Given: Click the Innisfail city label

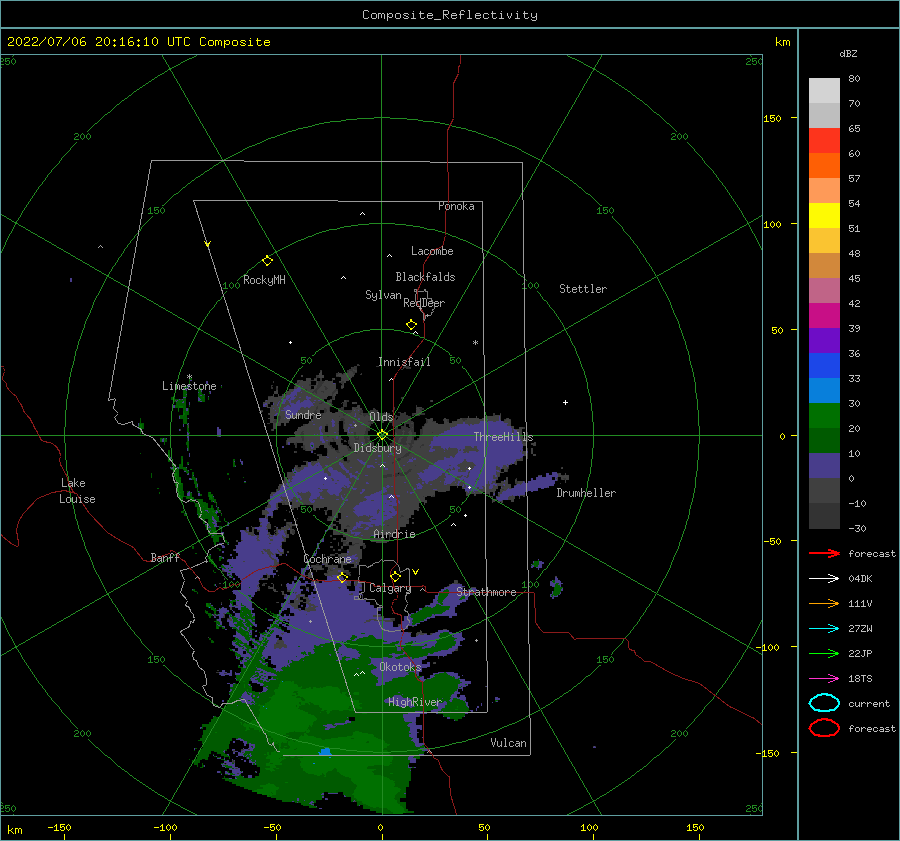Looking at the screenshot, I should (x=404, y=362).
